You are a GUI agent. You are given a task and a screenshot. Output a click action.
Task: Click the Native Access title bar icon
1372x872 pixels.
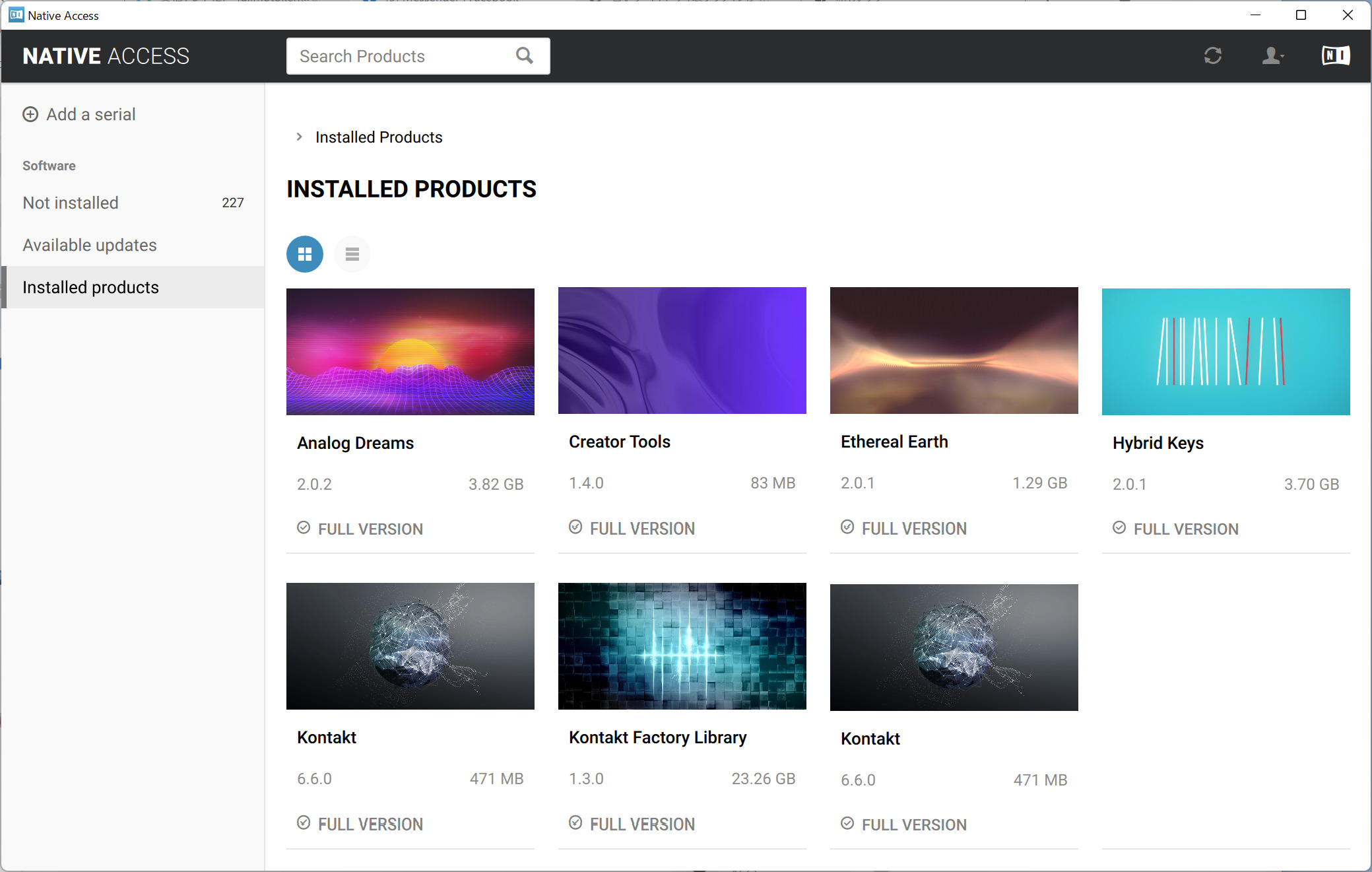[x=16, y=15]
